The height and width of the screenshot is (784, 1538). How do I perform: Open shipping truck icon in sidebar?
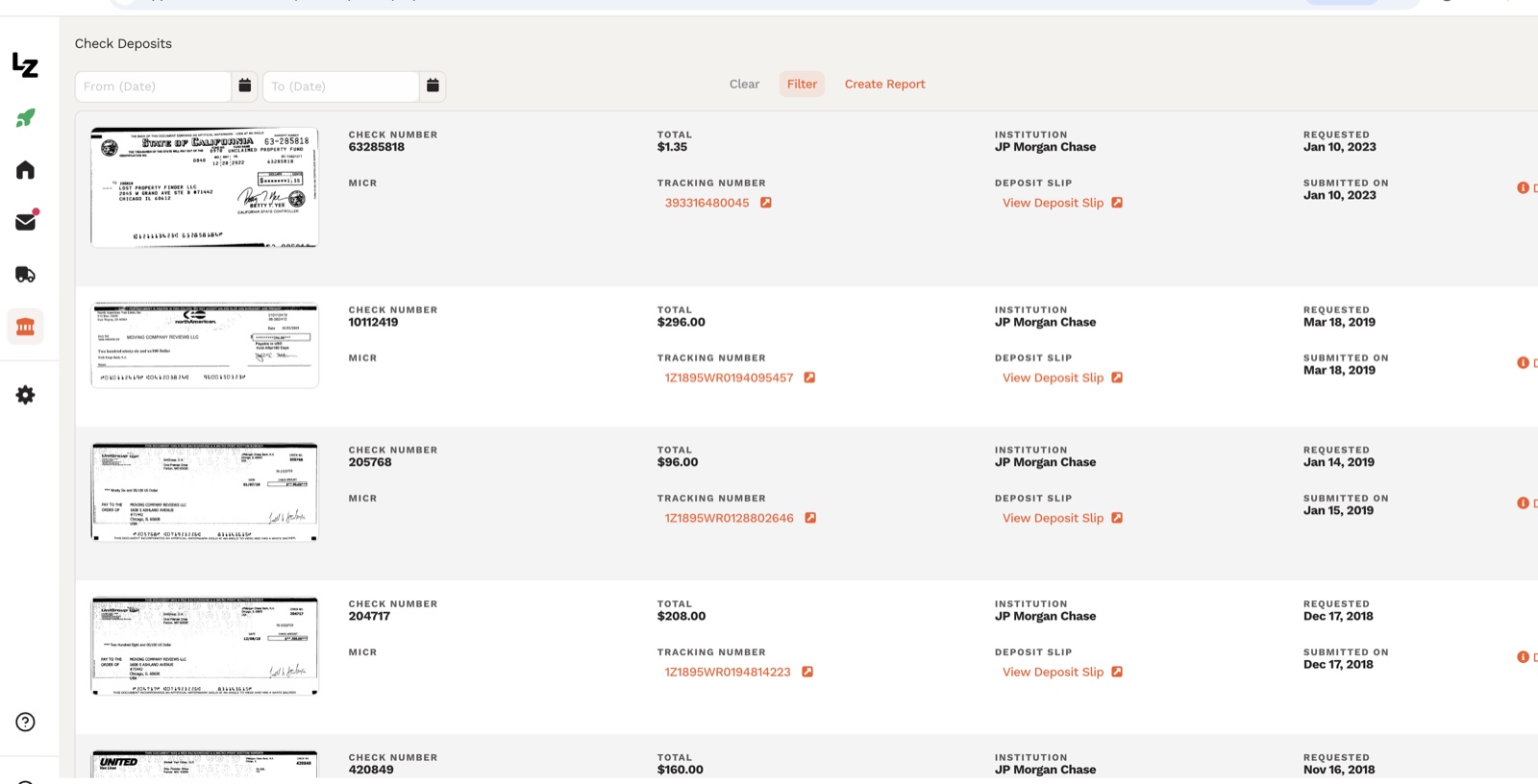point(26,275)
